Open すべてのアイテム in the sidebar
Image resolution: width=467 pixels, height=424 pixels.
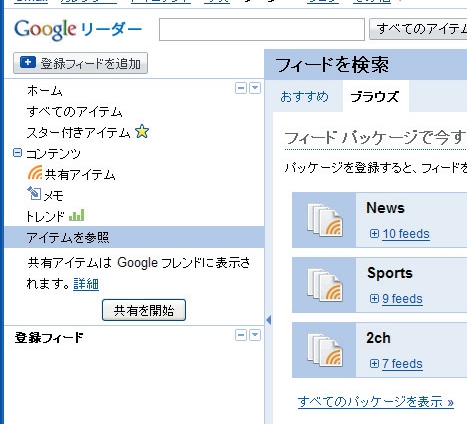point(75,111)
